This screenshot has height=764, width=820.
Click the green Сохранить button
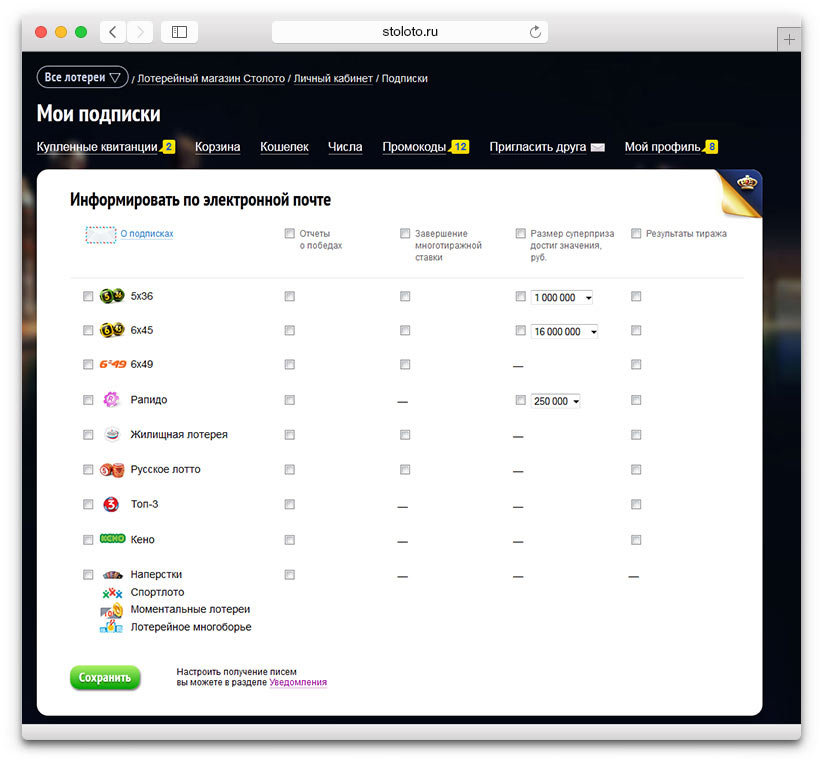click(104, 677)
